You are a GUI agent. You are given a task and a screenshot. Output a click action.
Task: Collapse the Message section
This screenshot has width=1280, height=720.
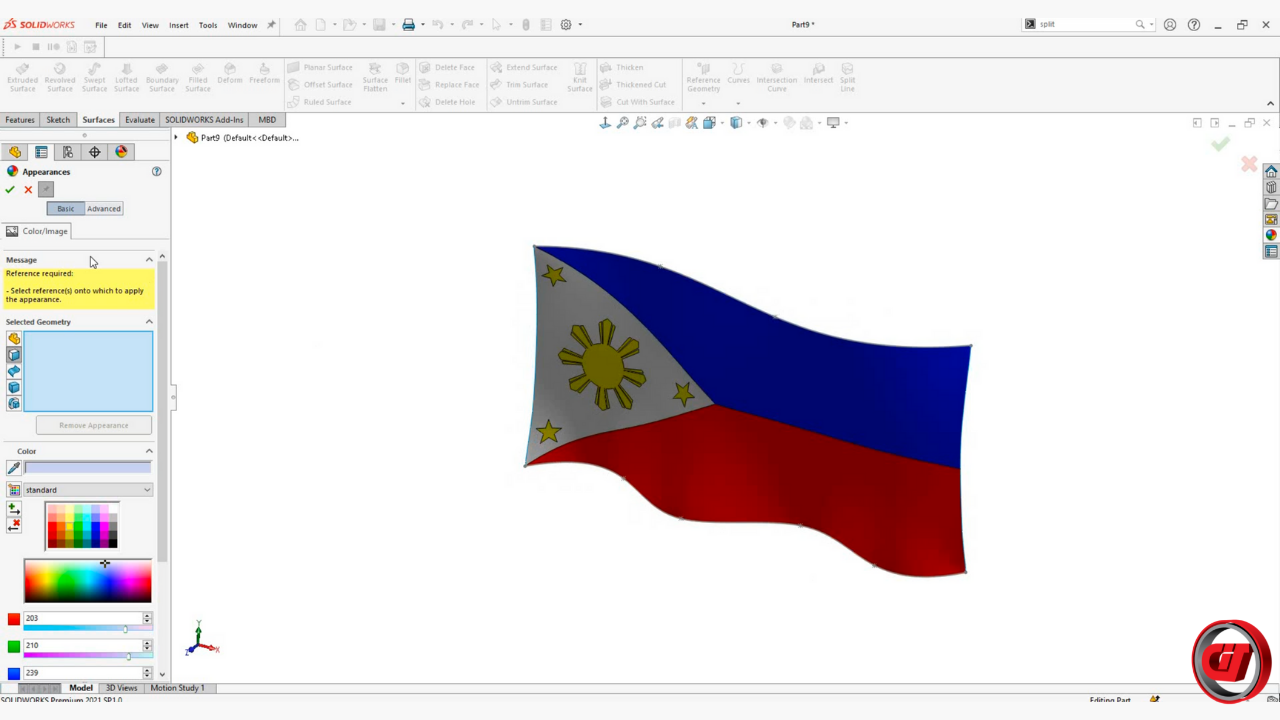click(x=149, y=260)
